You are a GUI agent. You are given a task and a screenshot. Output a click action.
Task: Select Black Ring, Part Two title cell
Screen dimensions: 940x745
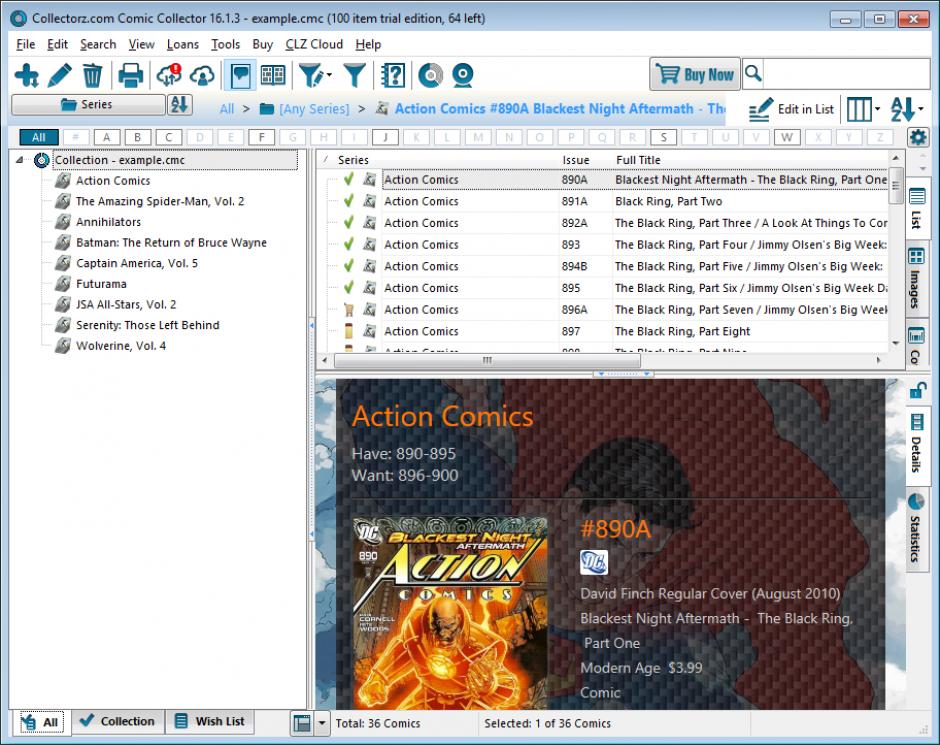click(x=668, y=201)
